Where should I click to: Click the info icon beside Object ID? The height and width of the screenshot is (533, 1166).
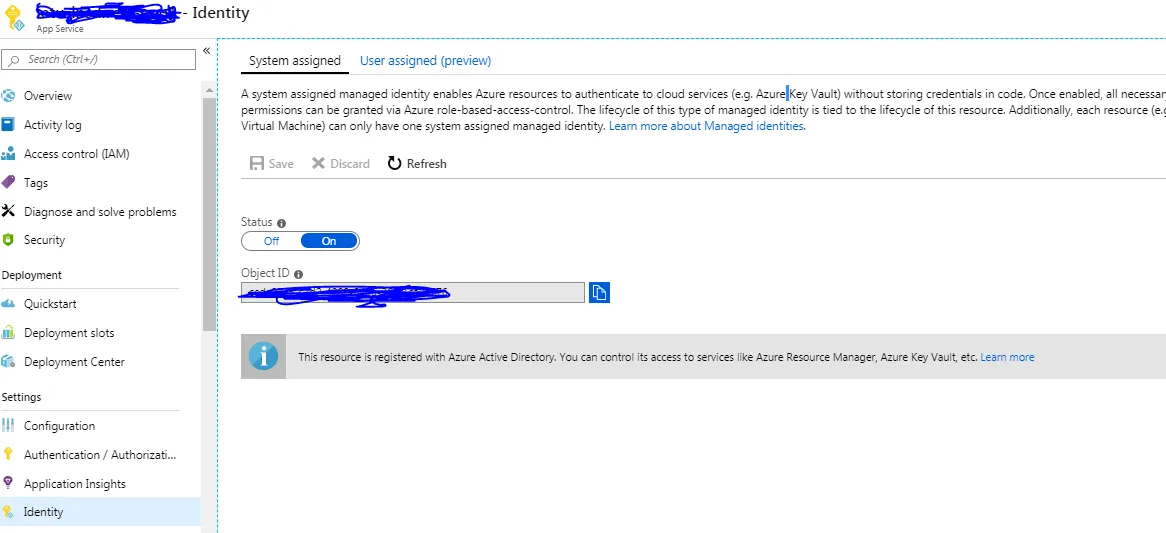(298, 274)
